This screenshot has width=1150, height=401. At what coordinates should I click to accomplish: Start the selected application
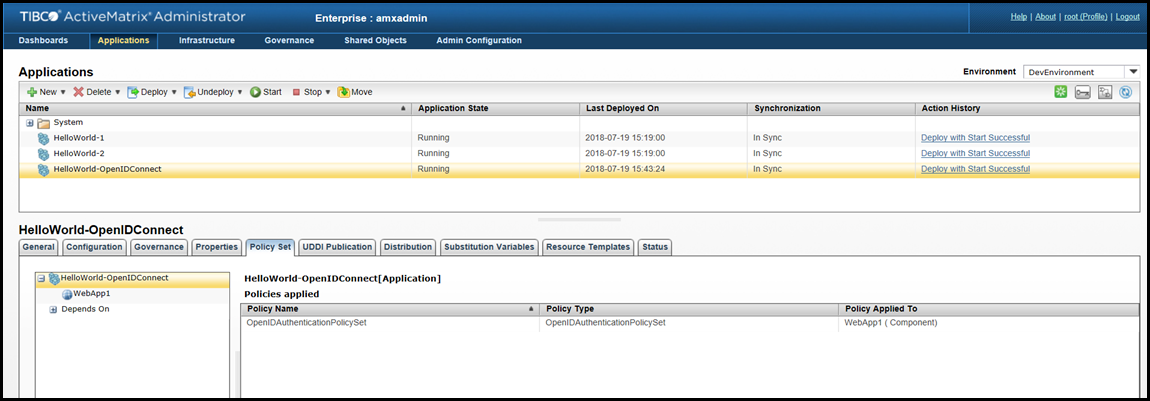(x=265, y=92)
